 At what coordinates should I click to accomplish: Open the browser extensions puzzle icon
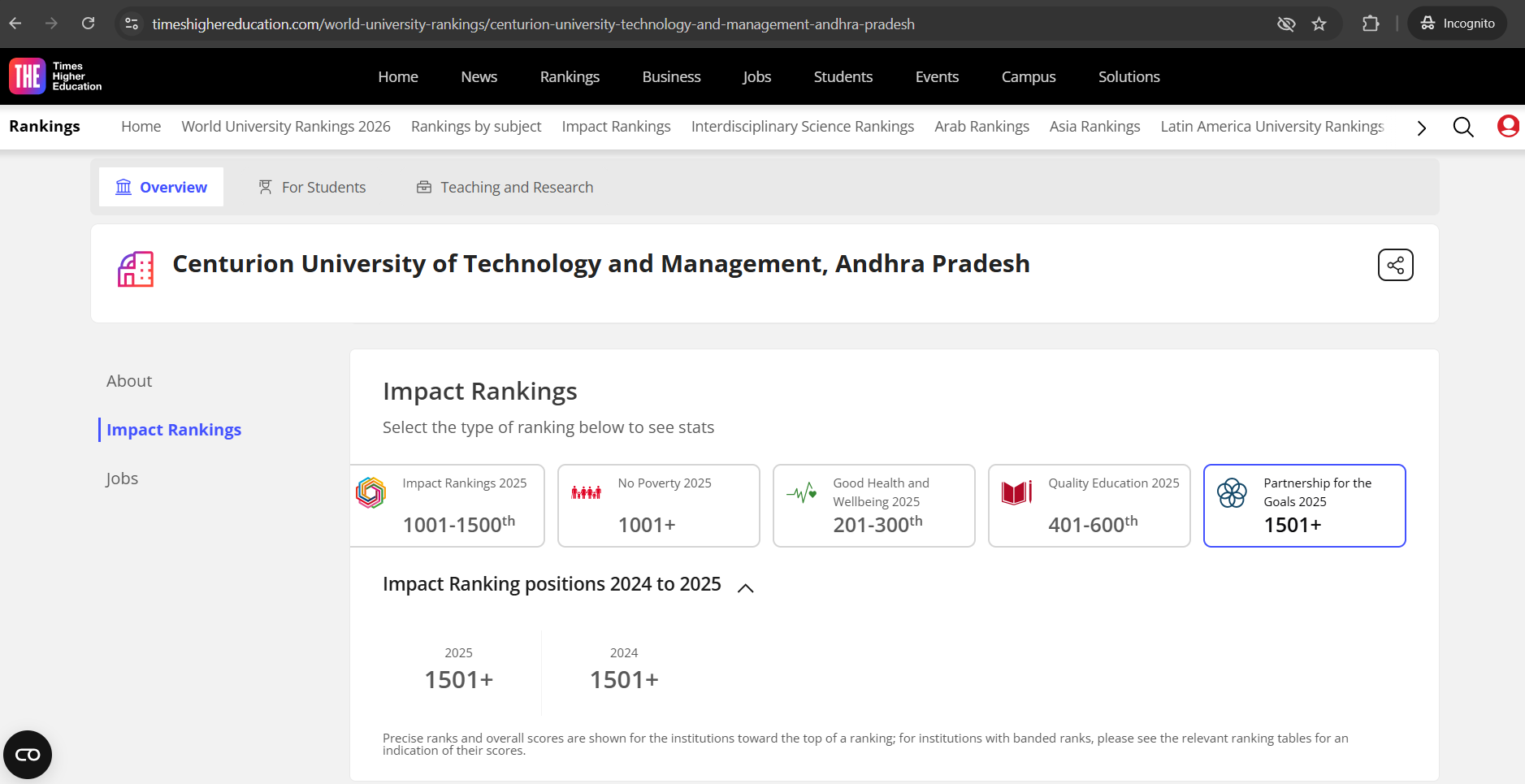coord(1371,24)
